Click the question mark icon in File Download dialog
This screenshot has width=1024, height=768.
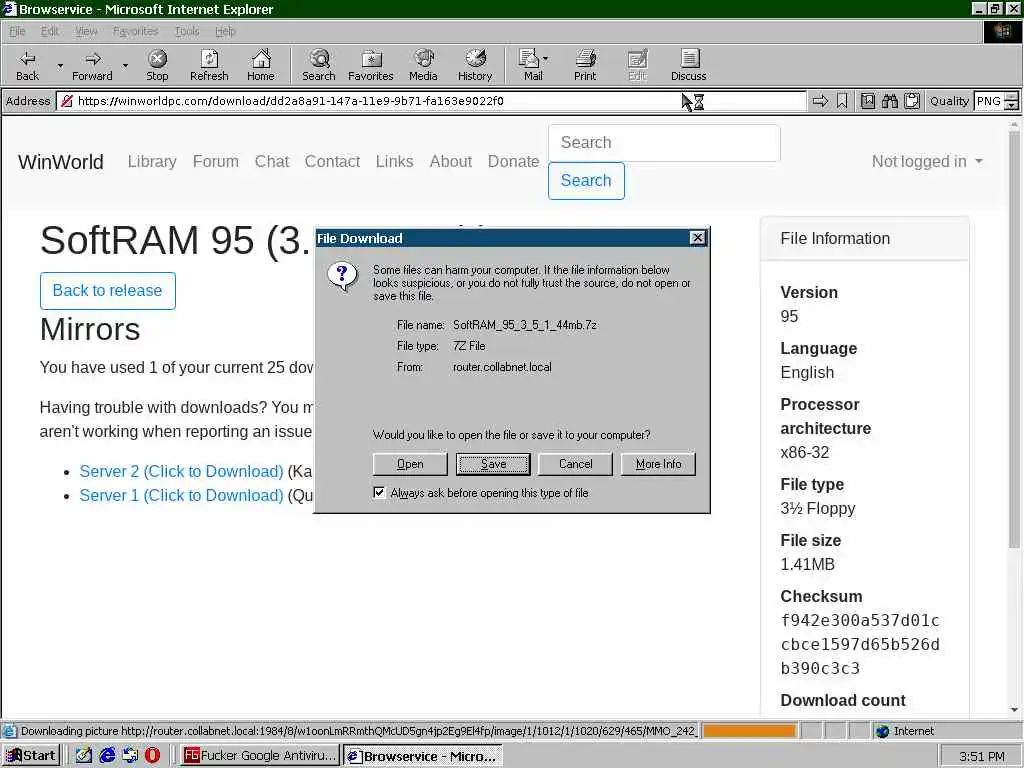(x=342, y=277)
